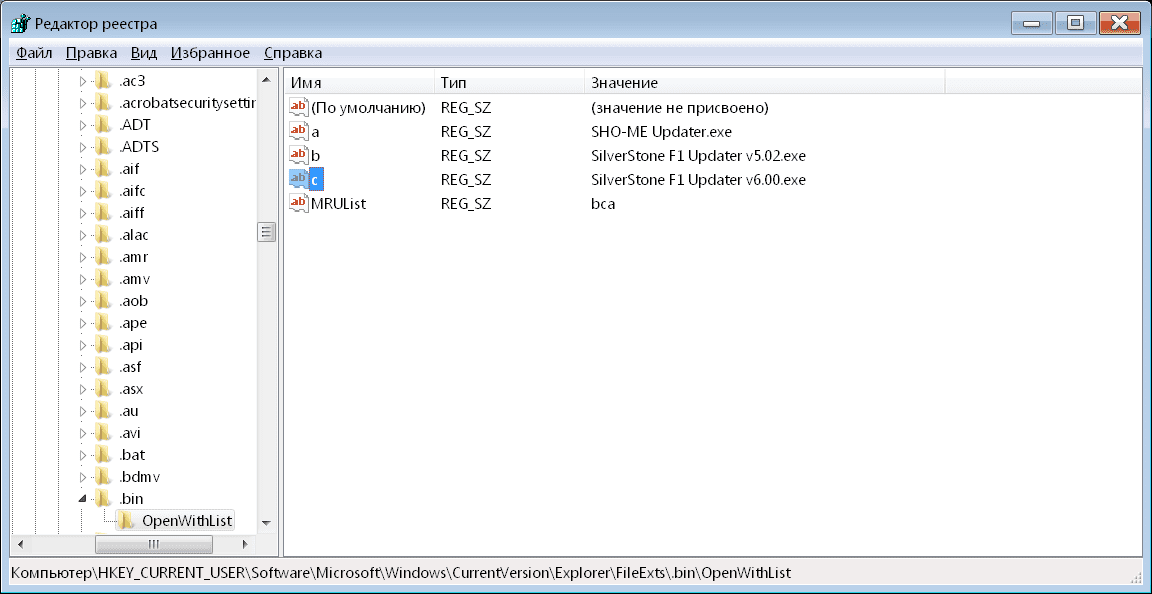
Task: Click the .avi folder icon
Action: point(103,433)
